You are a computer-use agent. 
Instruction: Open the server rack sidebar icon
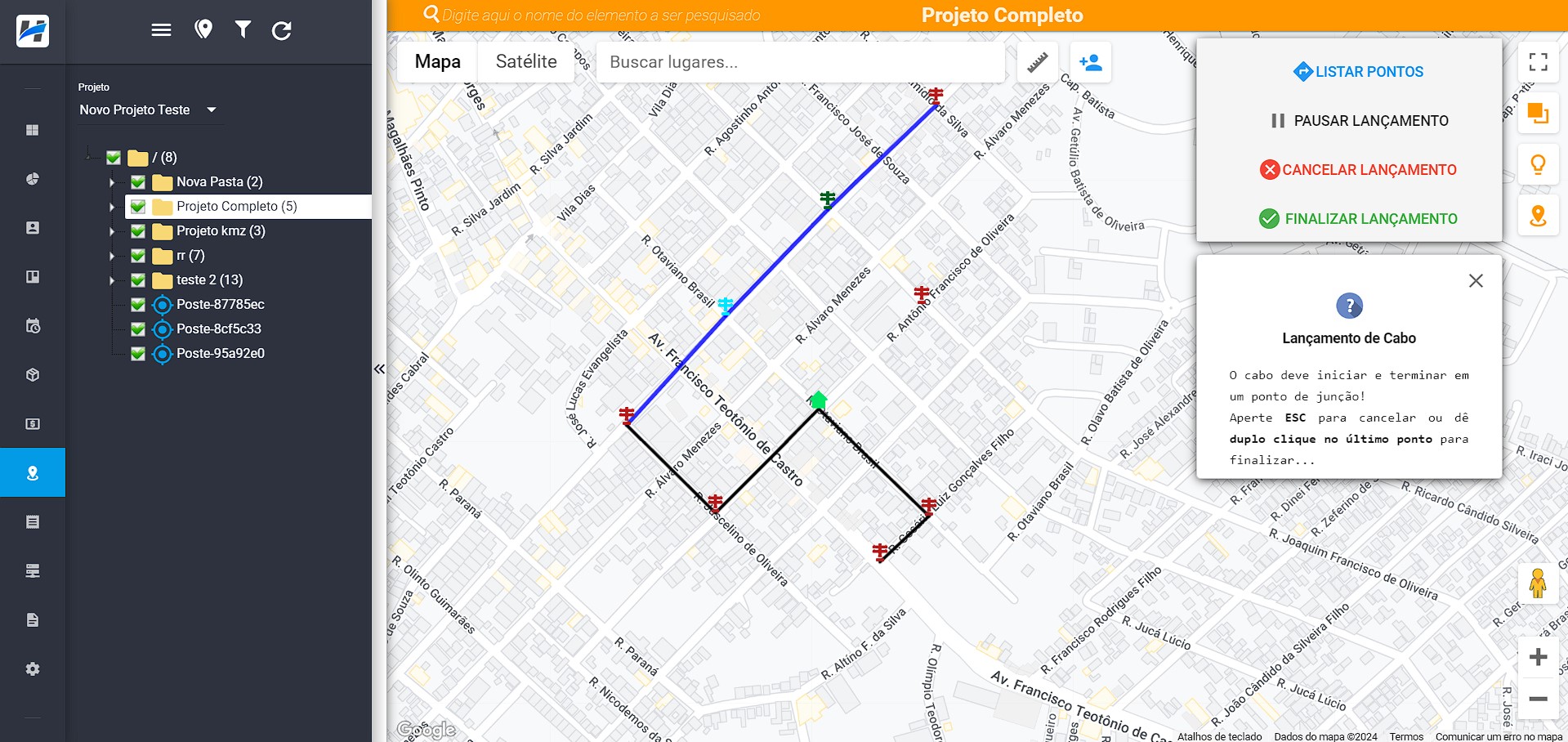33,571
